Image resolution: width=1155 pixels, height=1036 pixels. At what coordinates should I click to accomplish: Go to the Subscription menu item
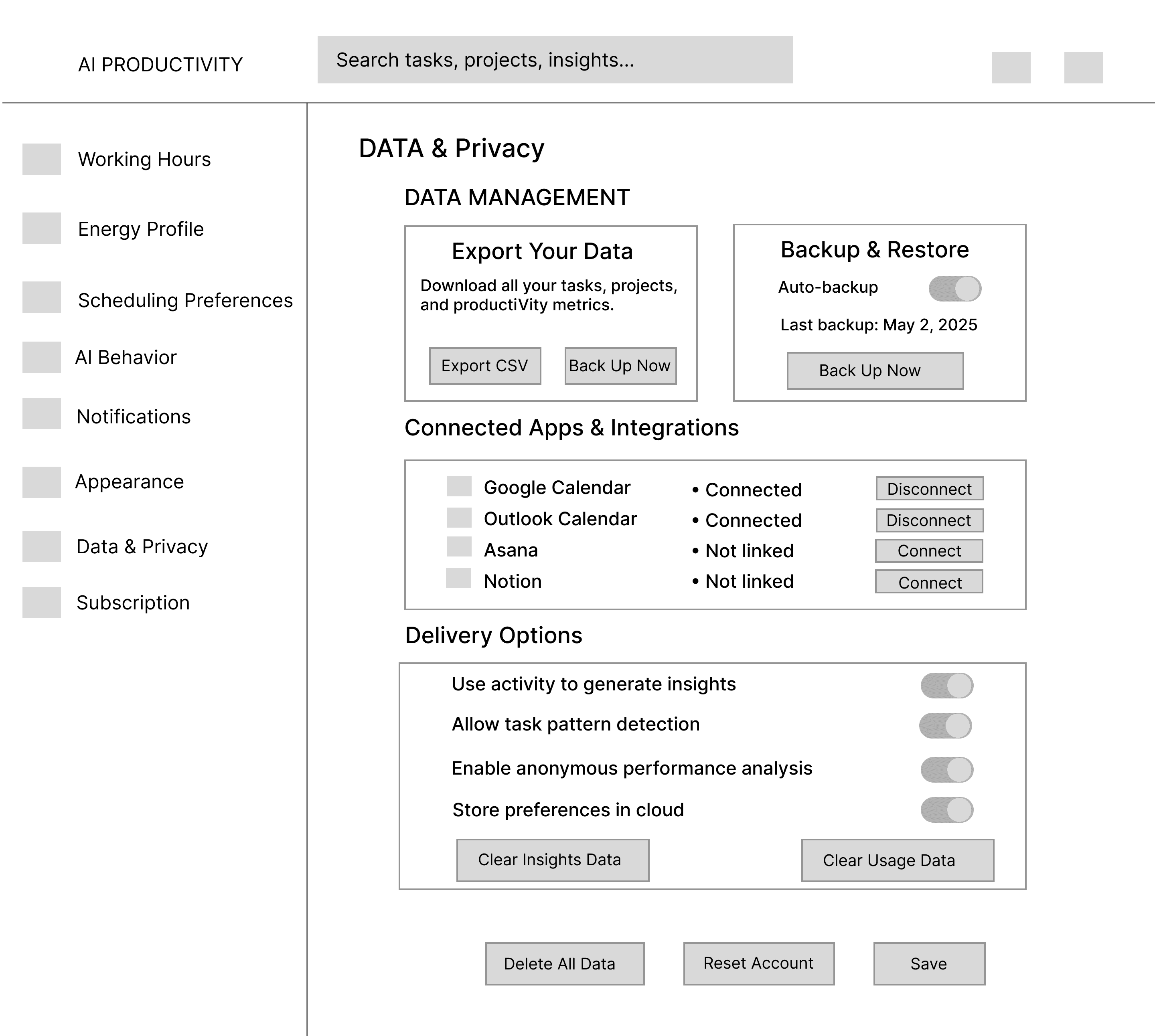click(133, 603)
